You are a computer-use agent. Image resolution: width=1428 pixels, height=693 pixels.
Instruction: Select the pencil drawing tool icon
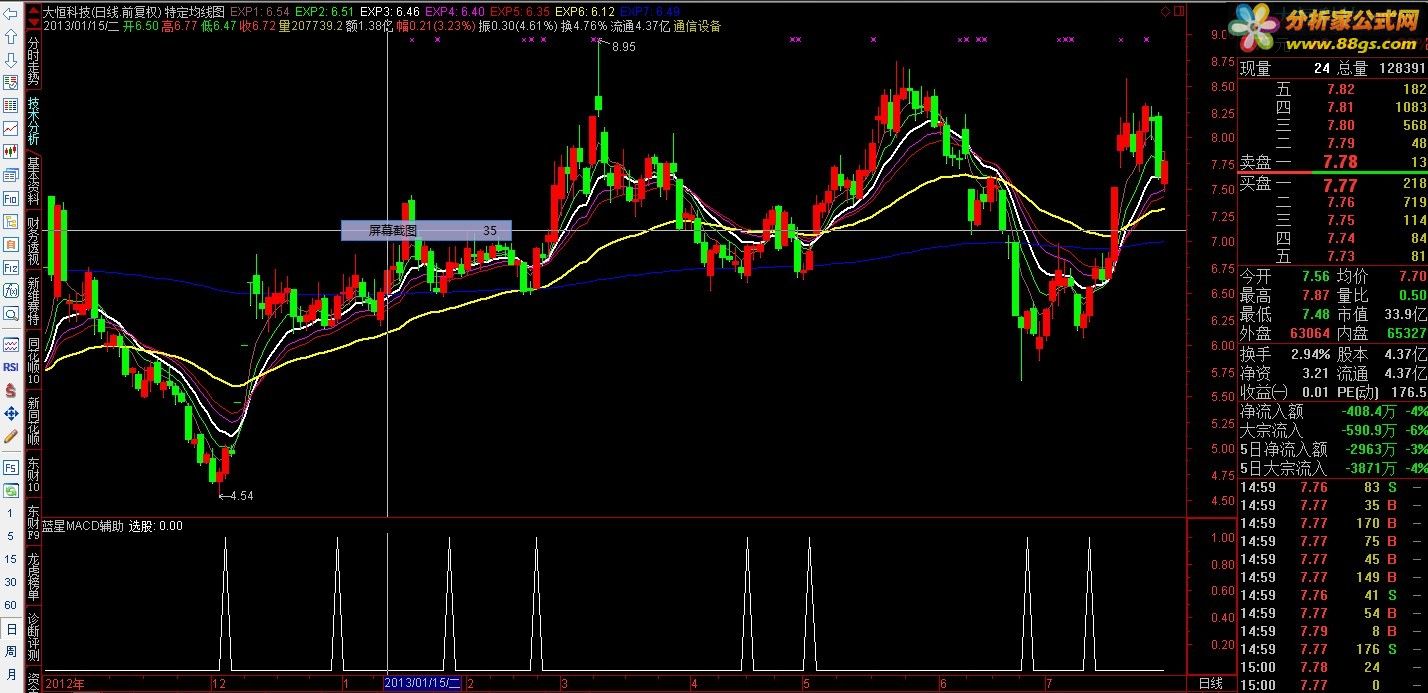[11, 436]
